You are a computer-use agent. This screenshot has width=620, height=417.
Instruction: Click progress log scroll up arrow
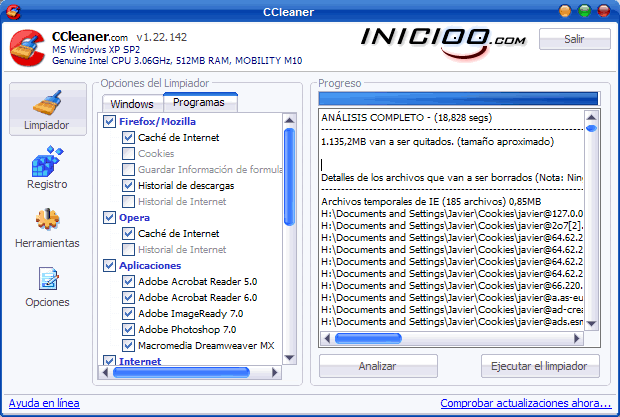coord(592,117)
